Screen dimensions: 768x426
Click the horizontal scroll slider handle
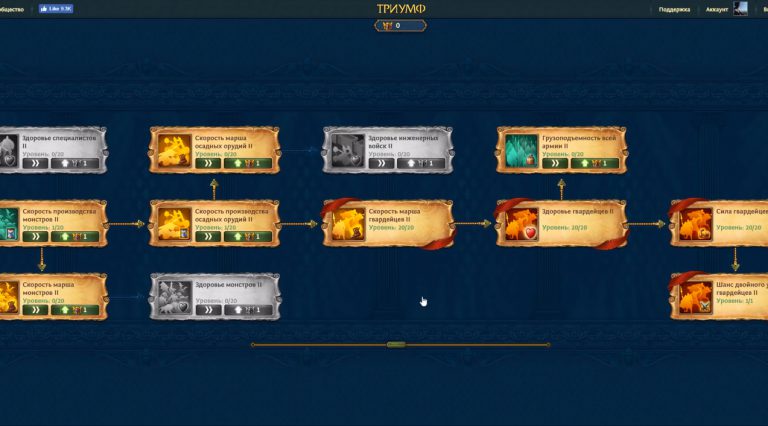[x=396, y=345]
